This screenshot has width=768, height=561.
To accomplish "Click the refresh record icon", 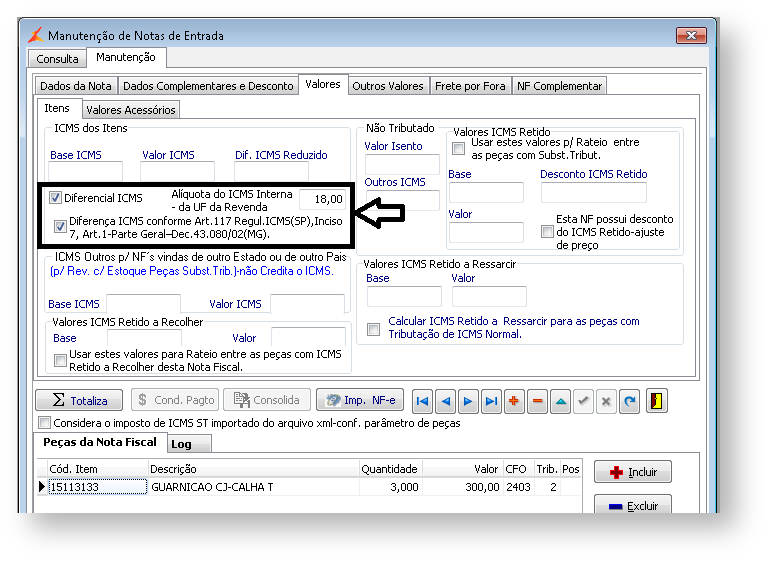I will pyautogui.click(x=629, y=401).
